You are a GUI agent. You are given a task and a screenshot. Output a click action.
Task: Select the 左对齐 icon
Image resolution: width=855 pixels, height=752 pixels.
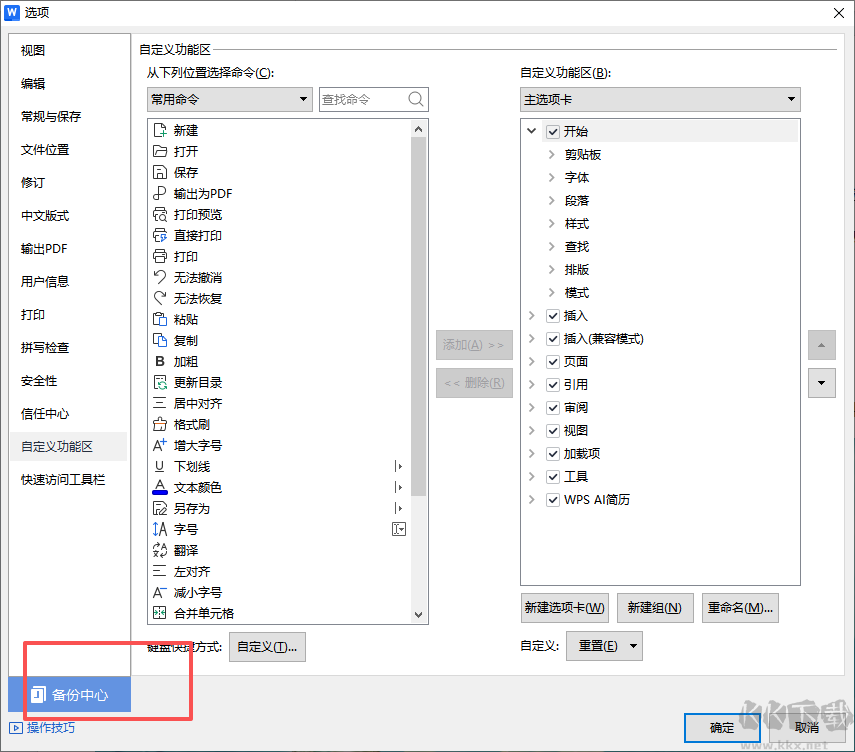160,571
